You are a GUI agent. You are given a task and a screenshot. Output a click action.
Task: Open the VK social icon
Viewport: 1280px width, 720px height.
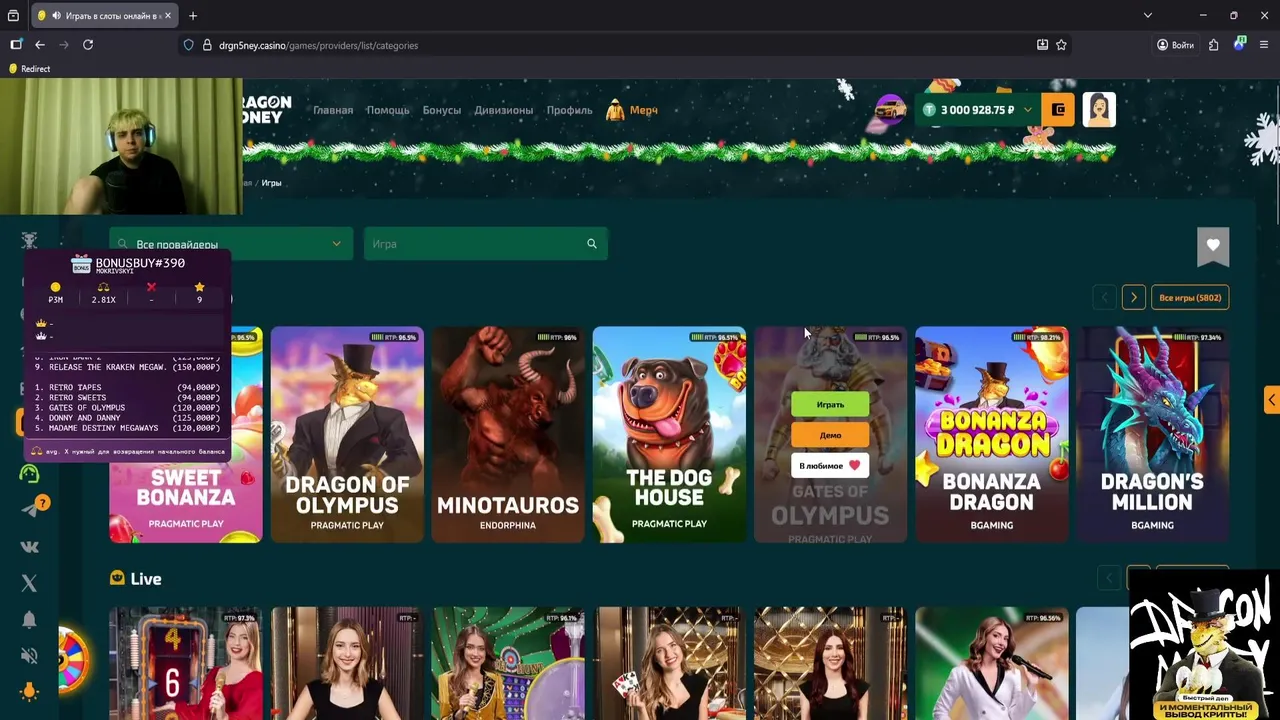(x=29, y=546)
